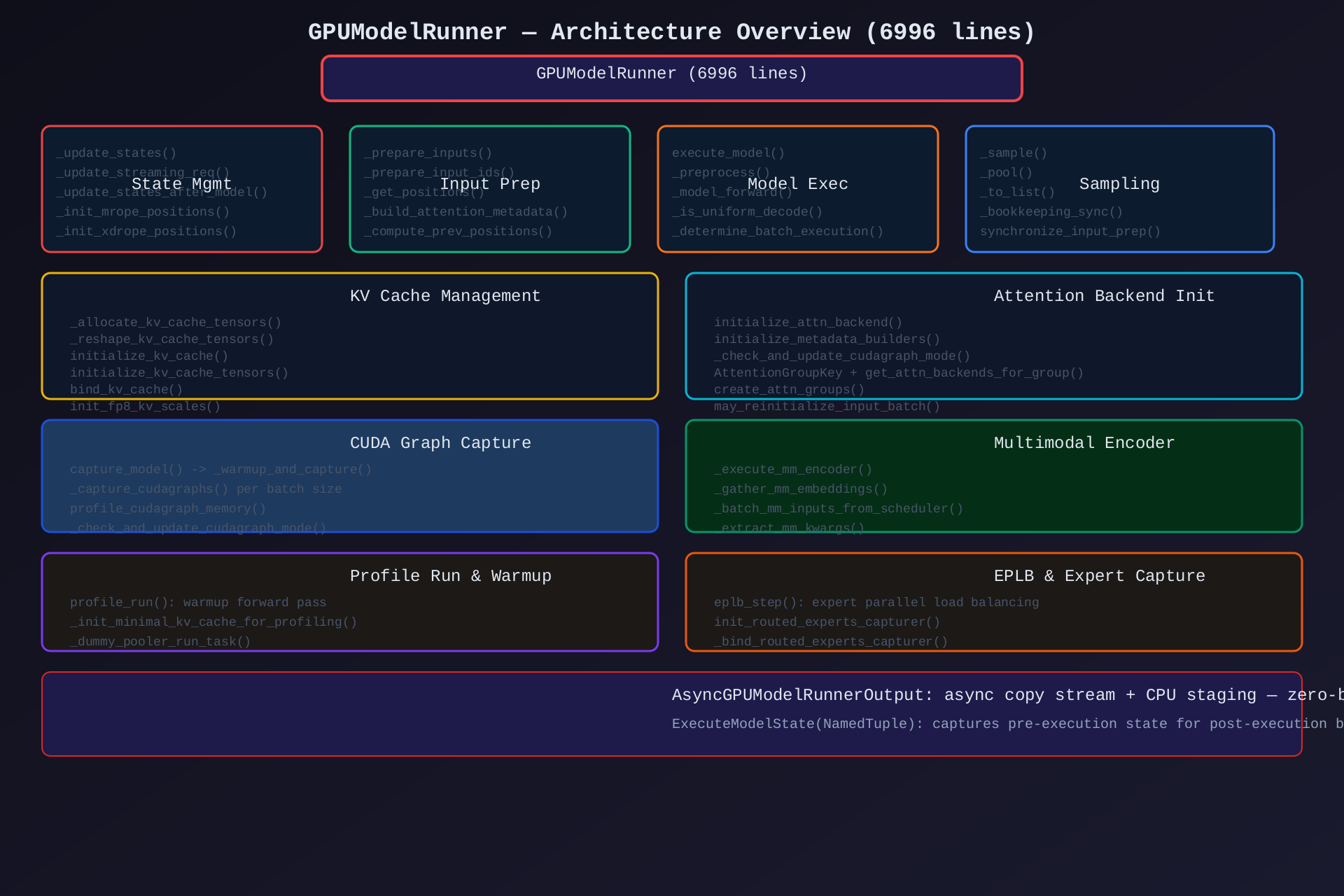The image size is (1344, 896).
Task: Click the _execute_mm_encoder() method text
Action: (x=792, y=470)
